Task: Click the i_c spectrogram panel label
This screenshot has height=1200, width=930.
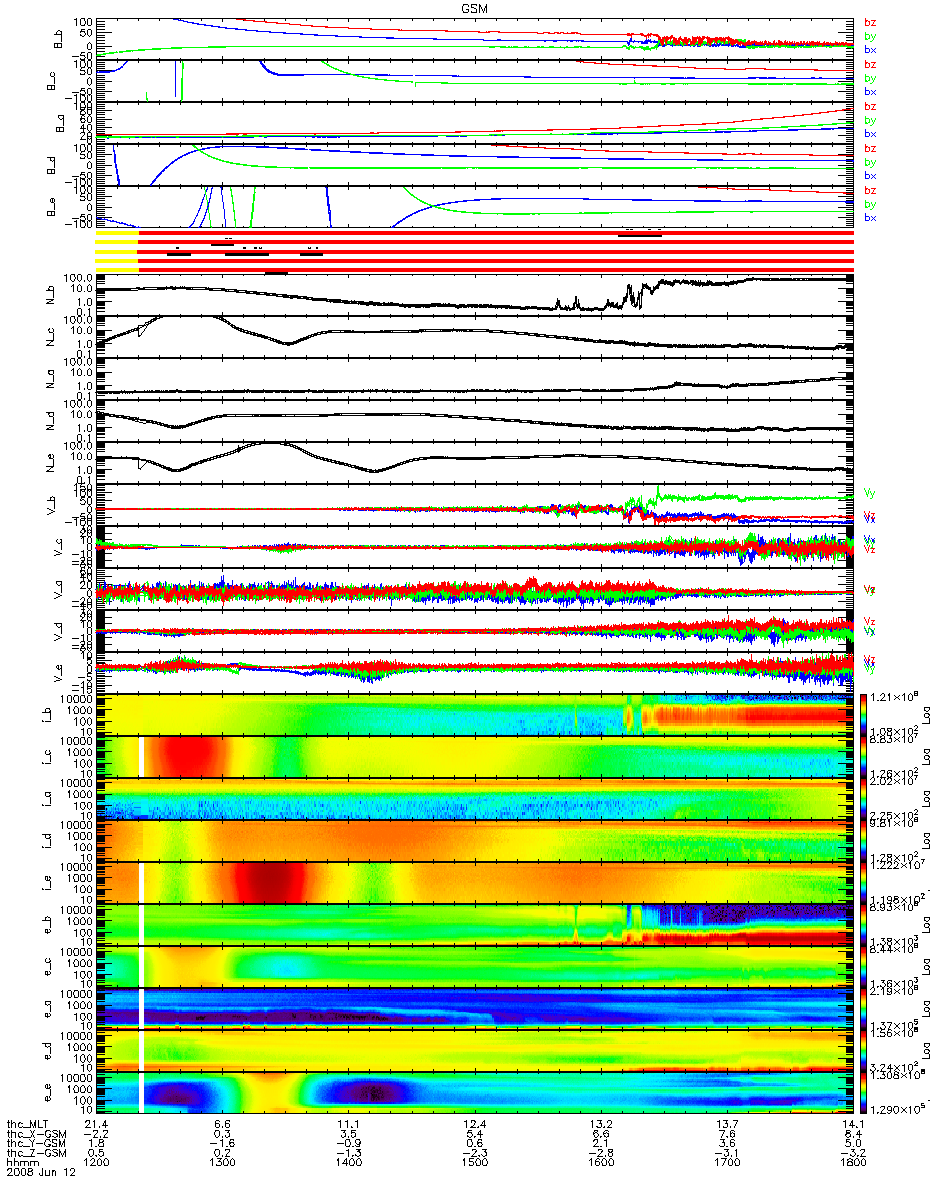Action: point(48,756)
